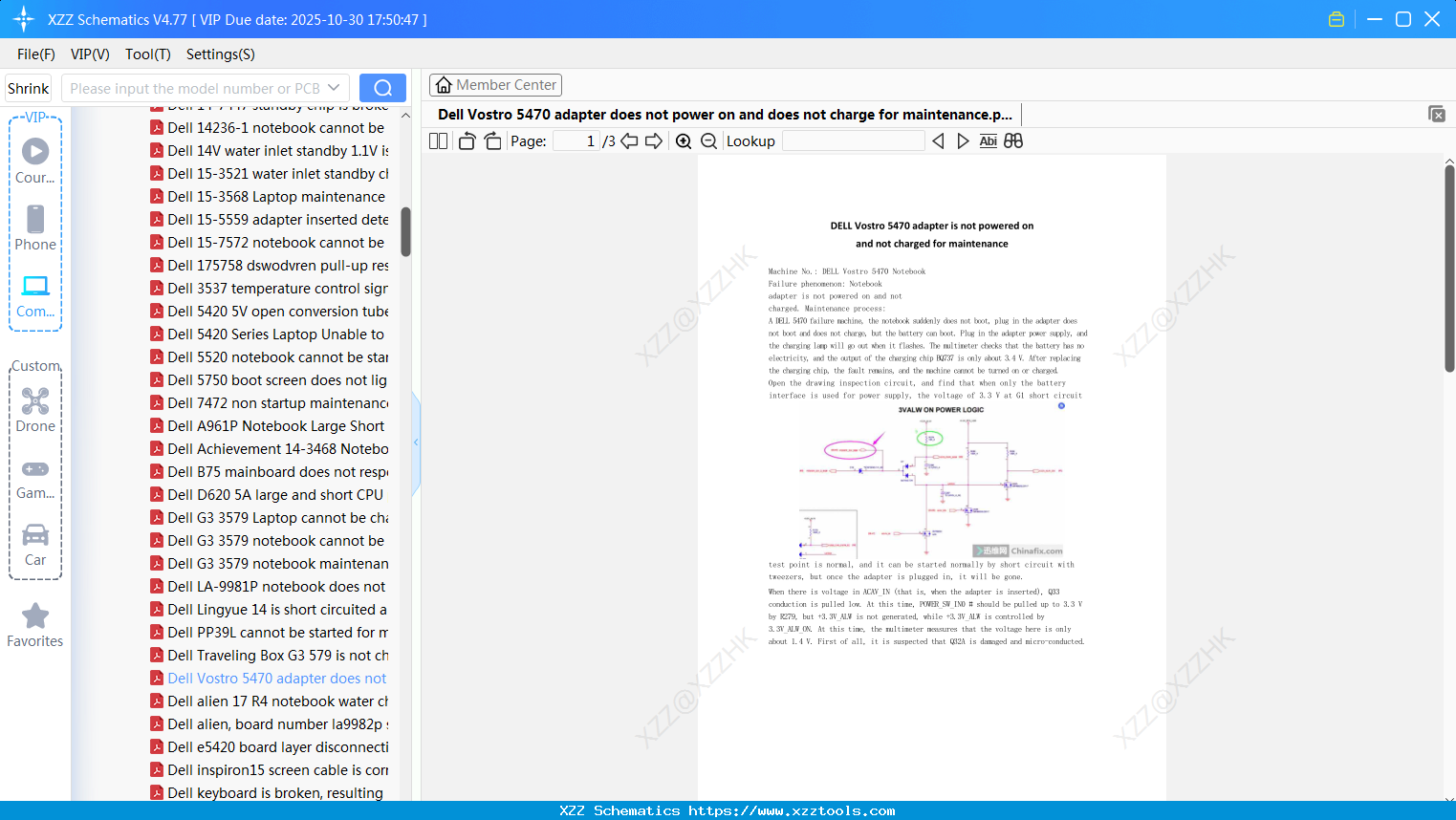Toggle the Abi whole-word match icon
Image resolution: width=1456 pixels, height=820 pixels.
pos(989,141)
